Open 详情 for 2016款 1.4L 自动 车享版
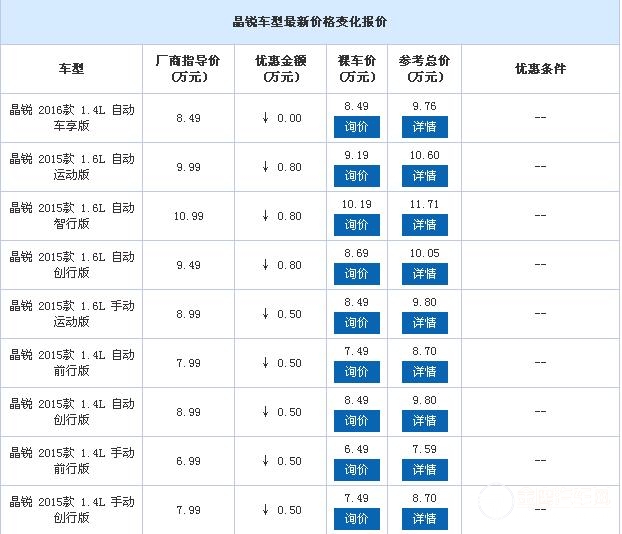 424,127
